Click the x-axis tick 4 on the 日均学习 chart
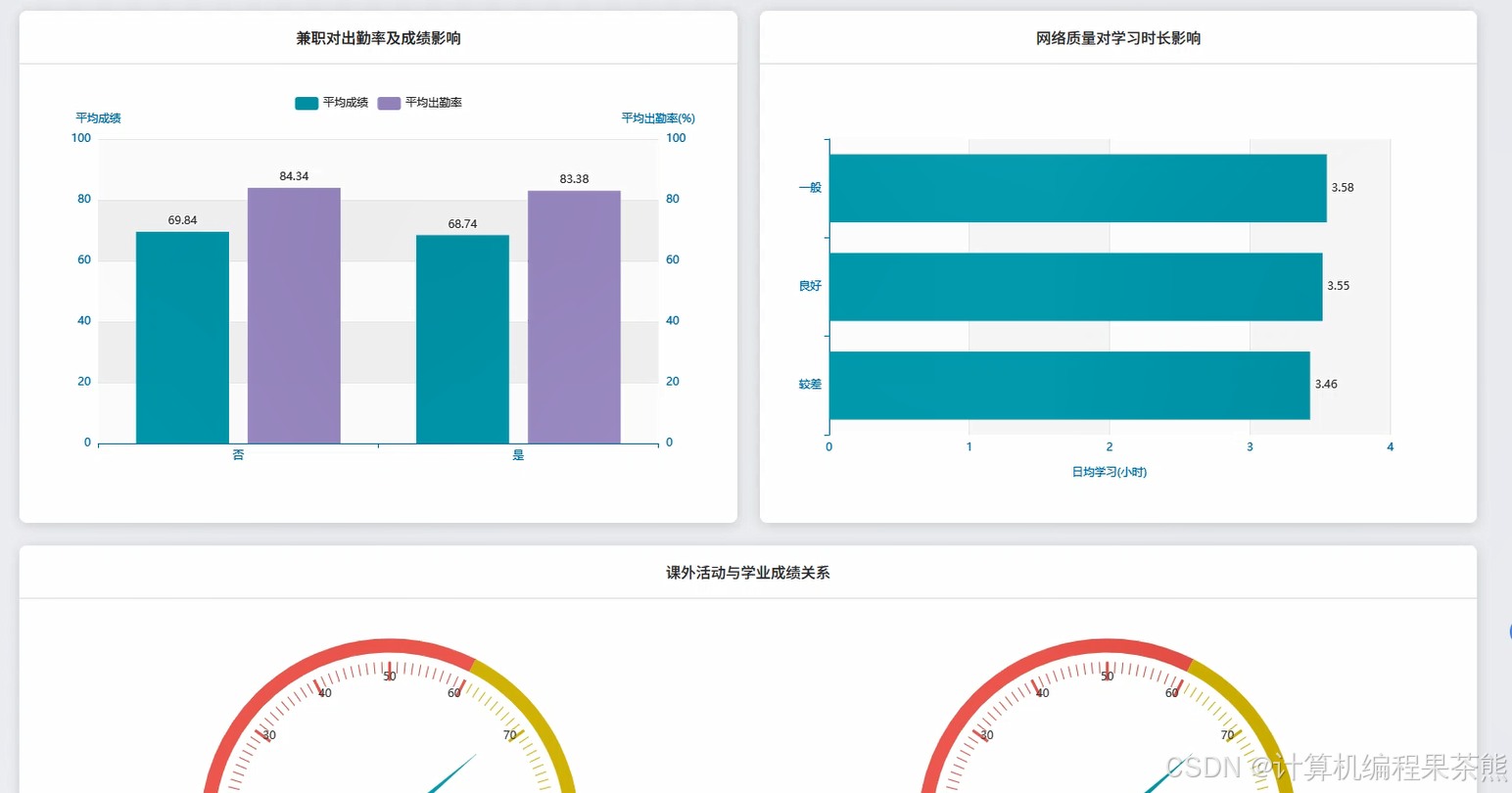Viewport: 1512px width, 793px height. 1390,447
